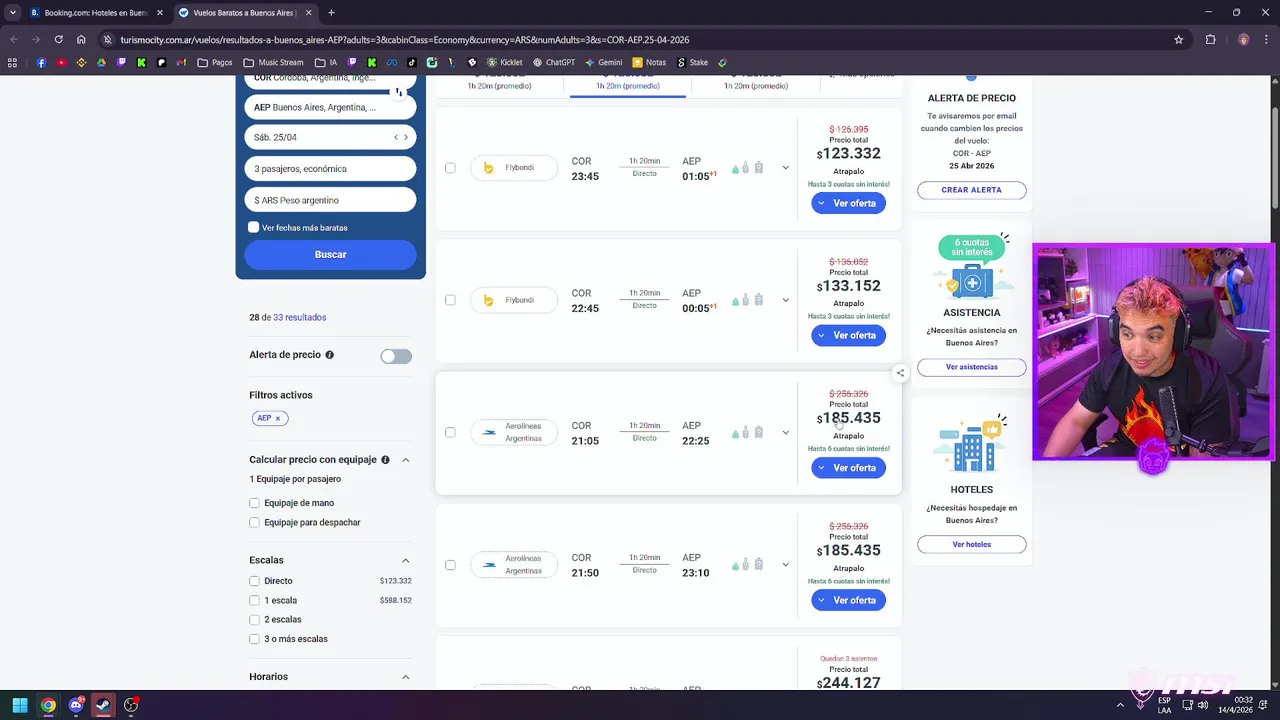Open the Notas bookmark
The width and height of the screenshot is (1280, 720).
coord(649,62)
